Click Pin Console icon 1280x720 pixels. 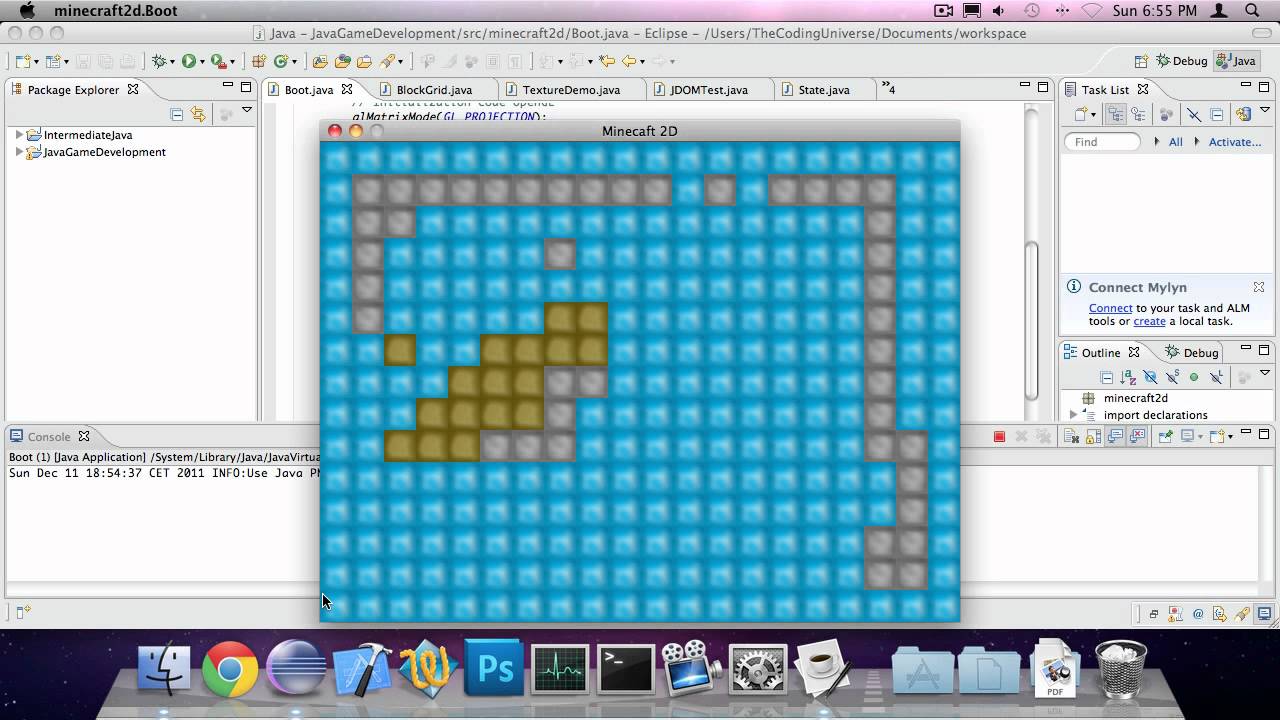[1165, 436]
